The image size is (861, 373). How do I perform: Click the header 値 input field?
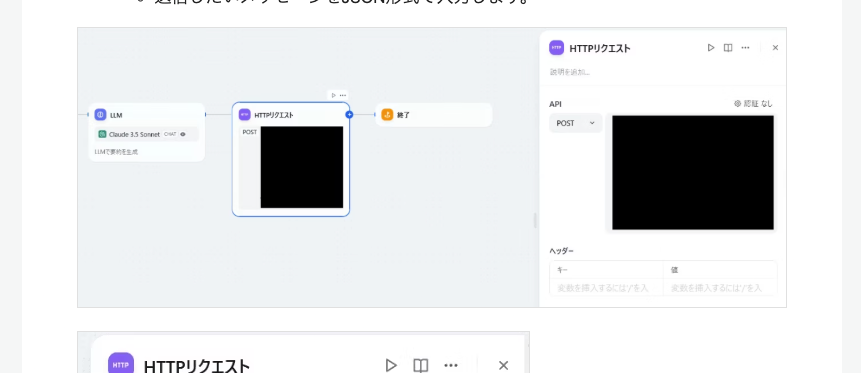click(x=720, y=287)
